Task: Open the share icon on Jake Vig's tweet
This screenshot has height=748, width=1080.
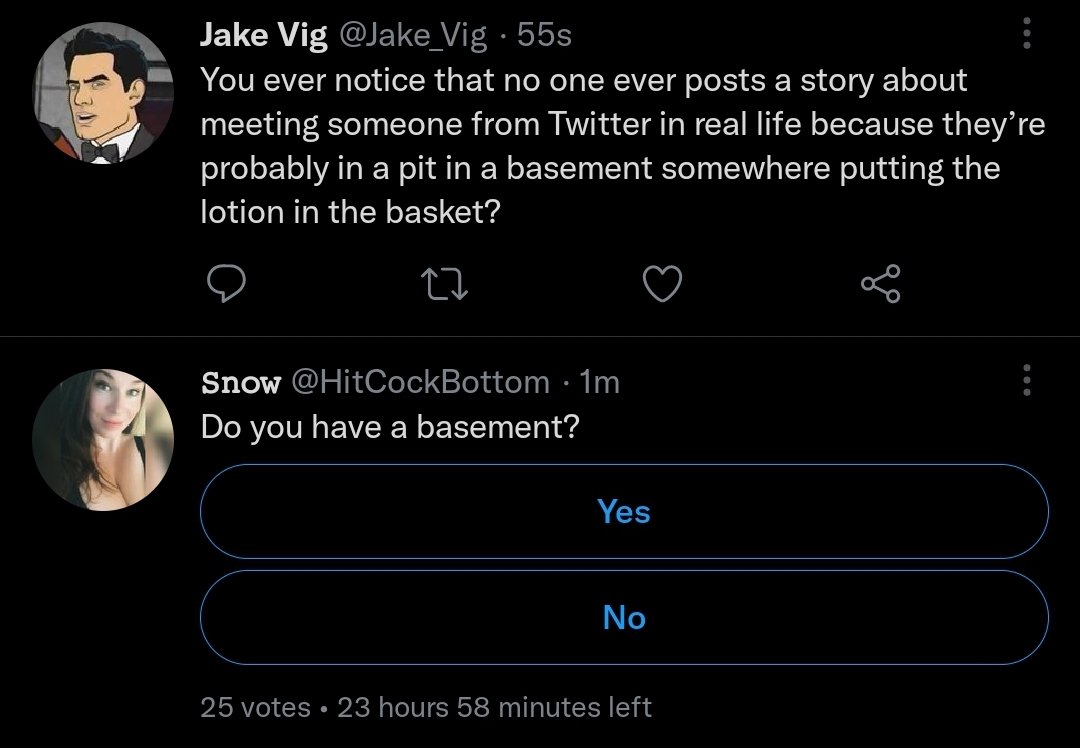Action: 880,285
